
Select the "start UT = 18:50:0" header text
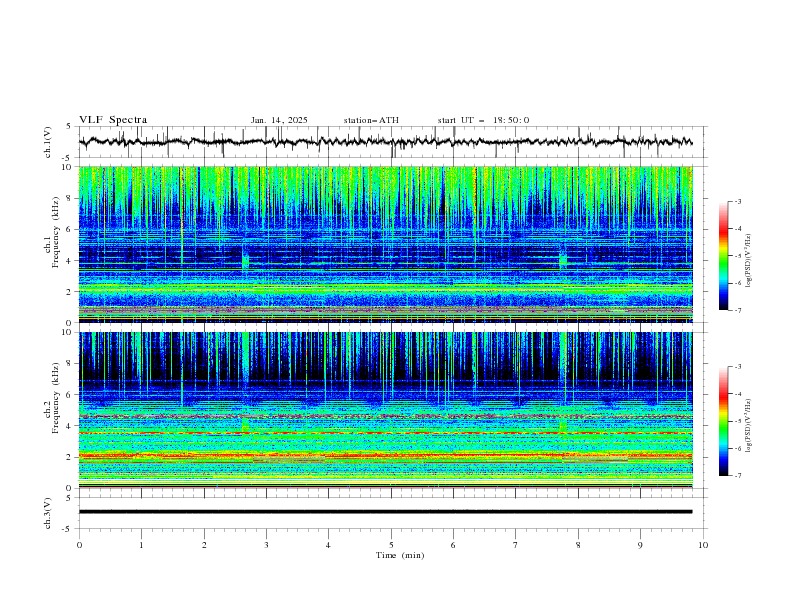pyautogui.click(x=483, y=120)
